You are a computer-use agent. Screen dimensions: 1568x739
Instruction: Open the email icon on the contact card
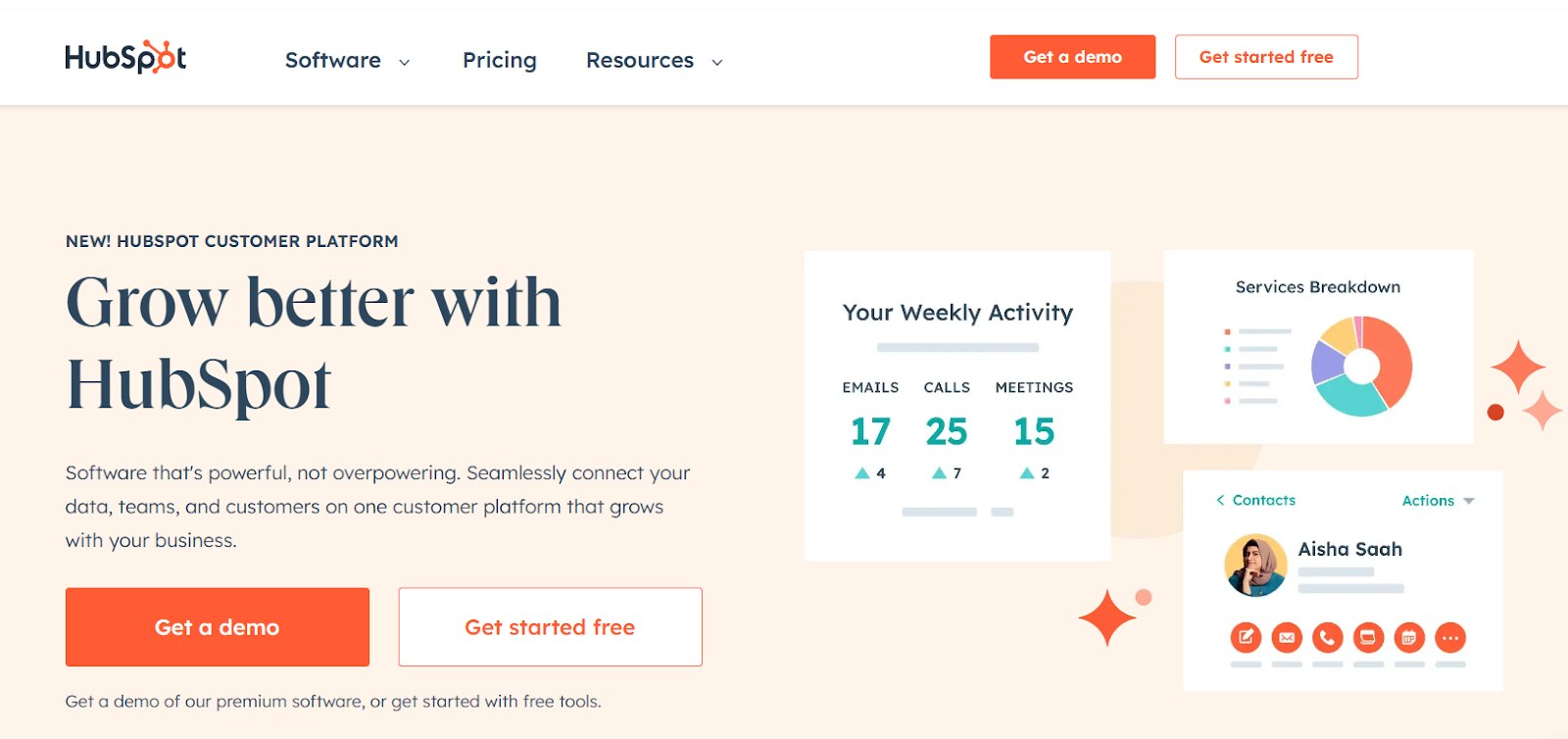pos(1288,638)
